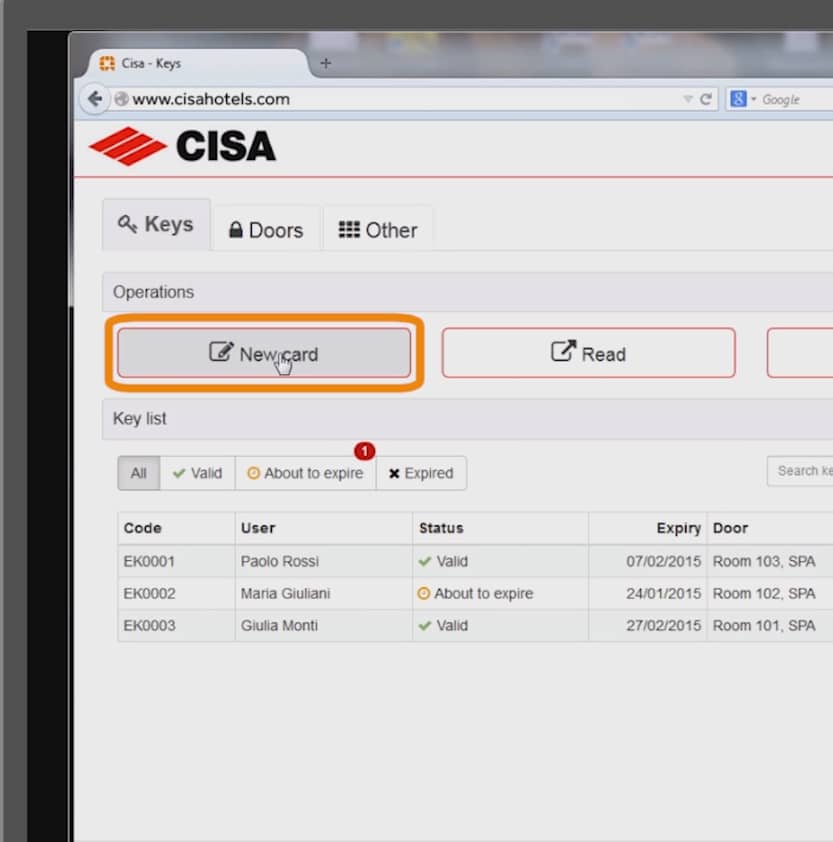
Task: Click the reload page icon
Action: 706,99
